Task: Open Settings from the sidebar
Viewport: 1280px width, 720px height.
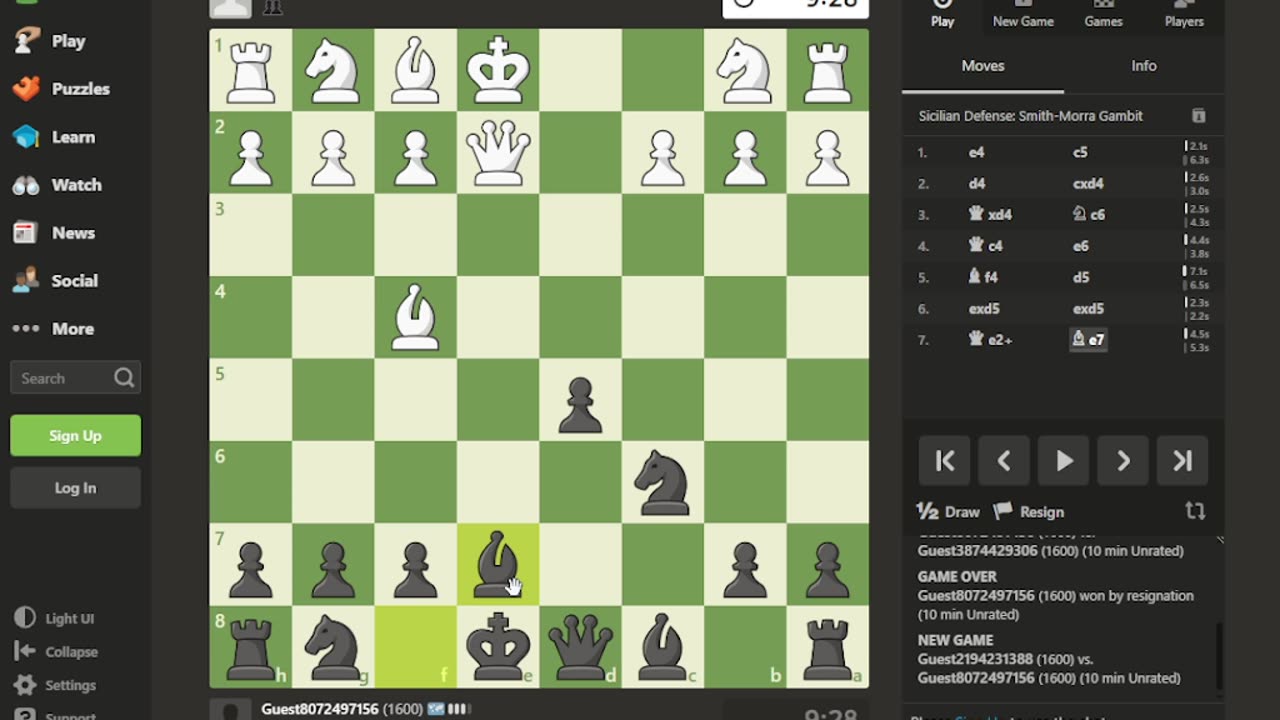Action: (56, 686)
